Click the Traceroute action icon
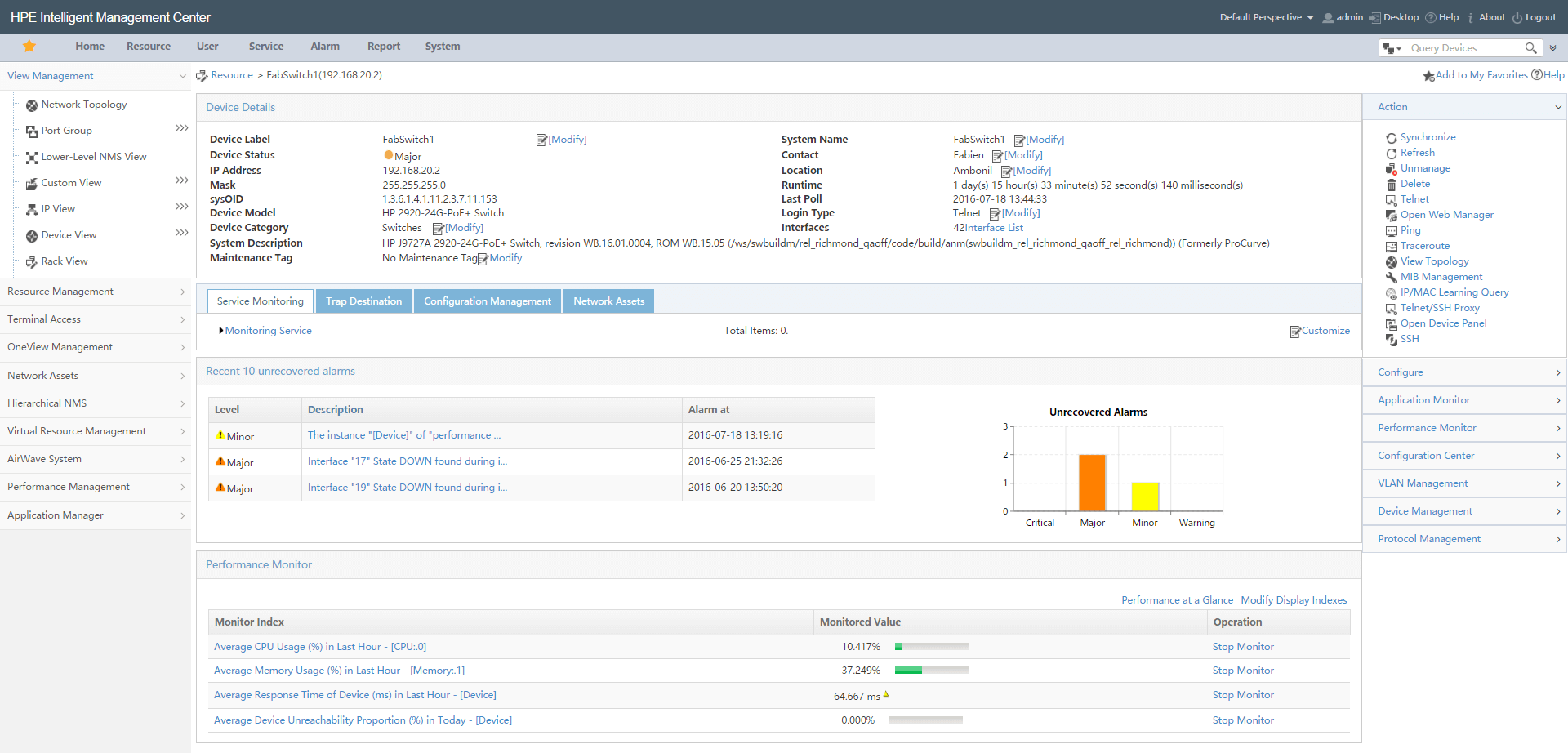 tap(1391, 247)
